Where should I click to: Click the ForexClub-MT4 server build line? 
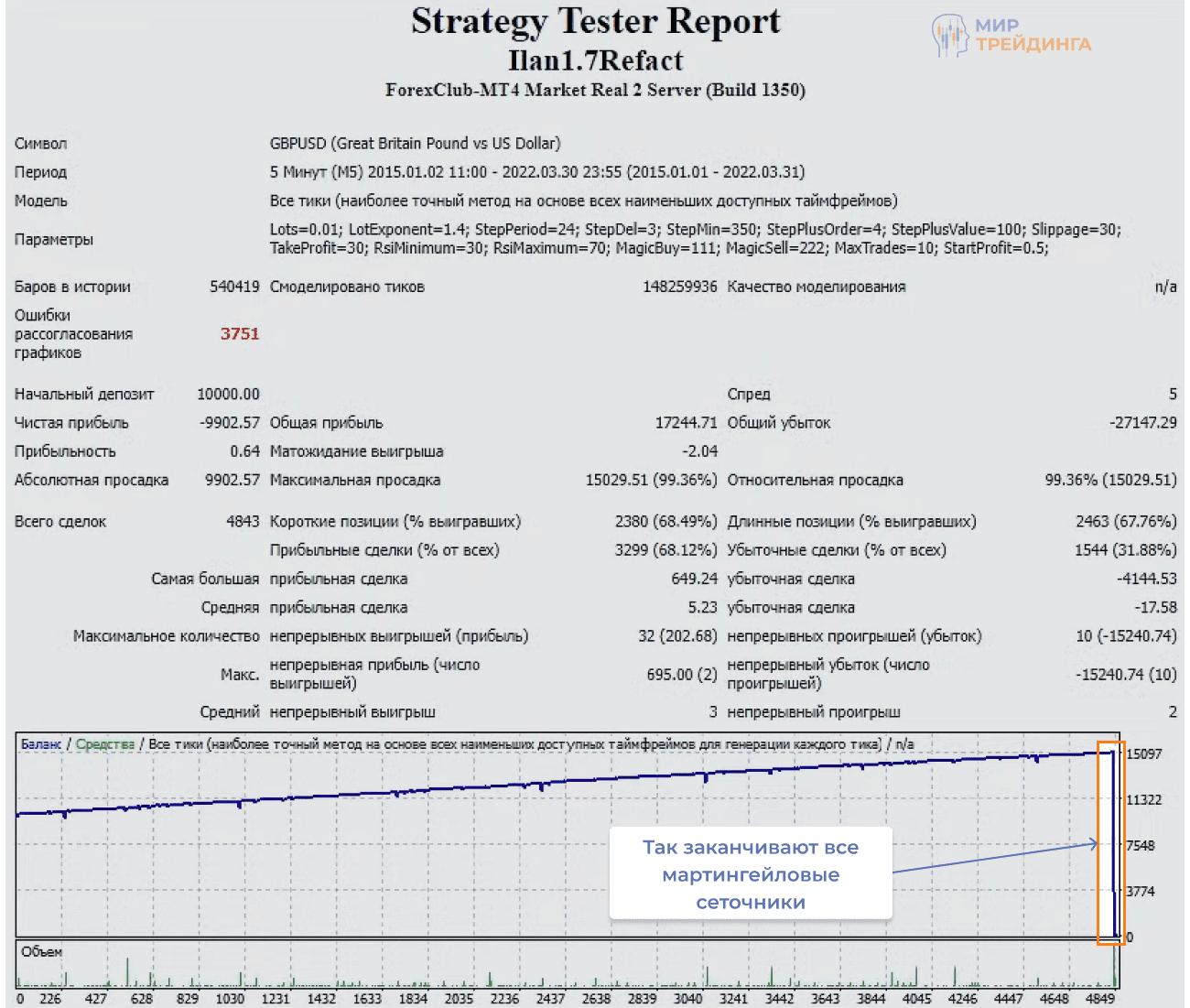coord(595,90)
